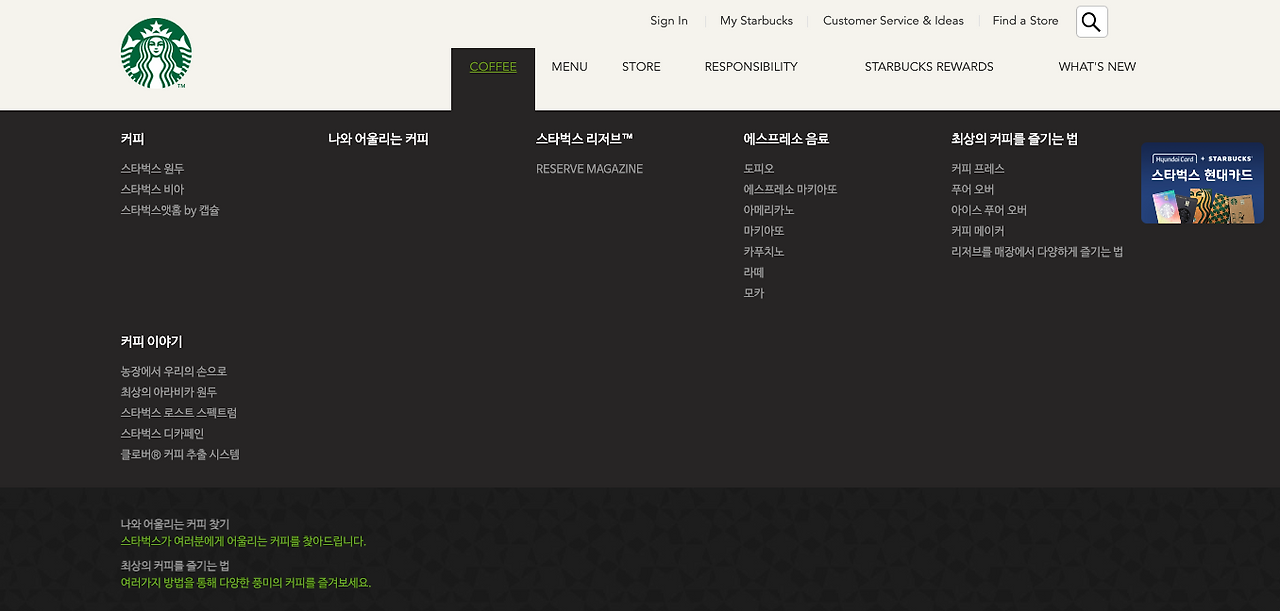Image resolution: width=1280 pixels, height=611 pixels.
Task: Open 도피오 drink link
Action: point(759,169)
